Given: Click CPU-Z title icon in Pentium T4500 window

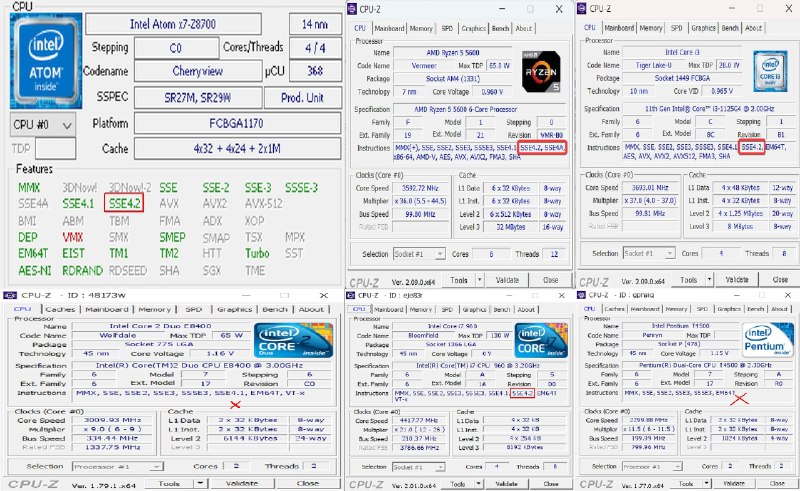Looking at the screenshot, I should click(x=581, y=295).
